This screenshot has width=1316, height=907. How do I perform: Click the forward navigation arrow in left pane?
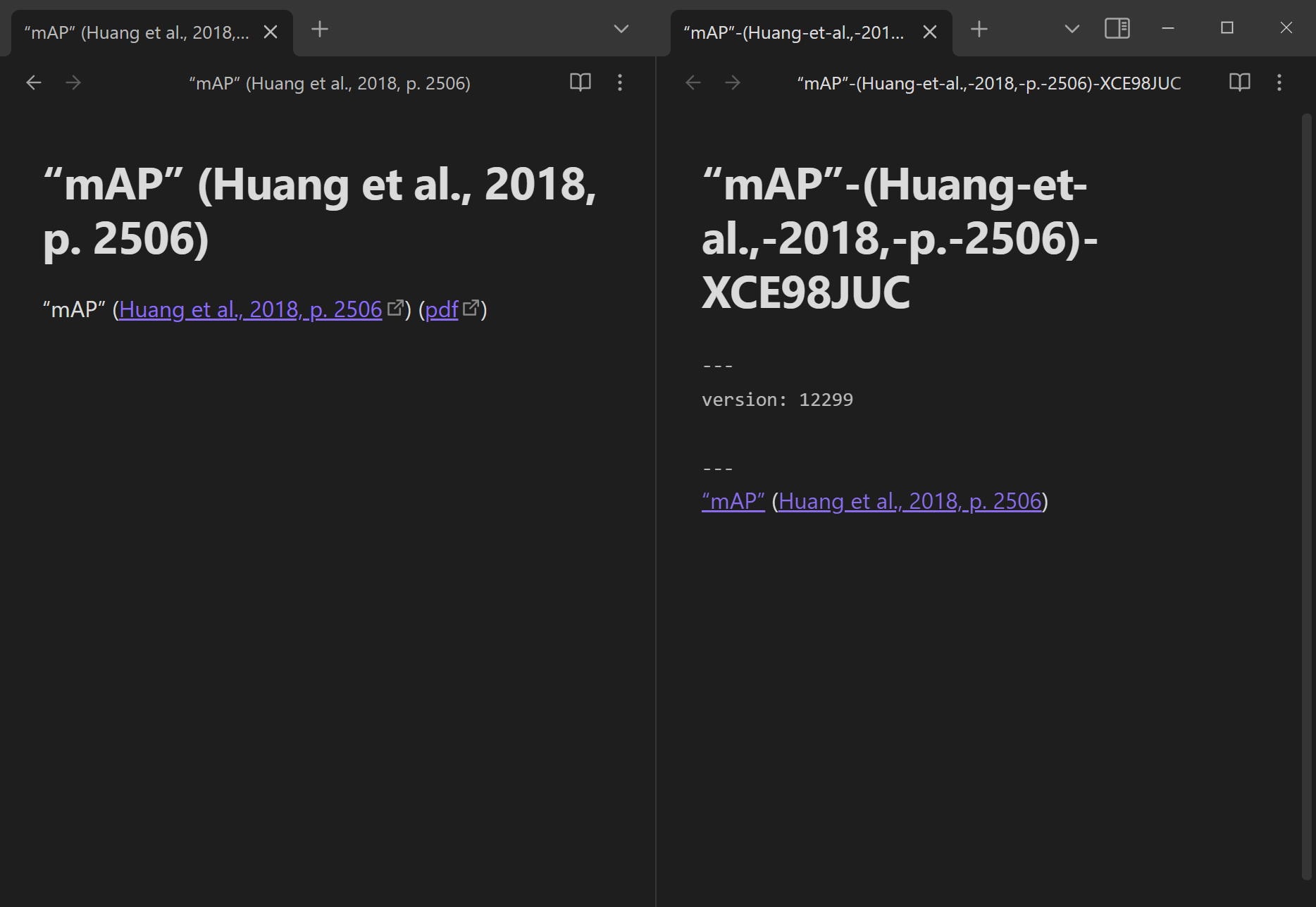(73, 82)
